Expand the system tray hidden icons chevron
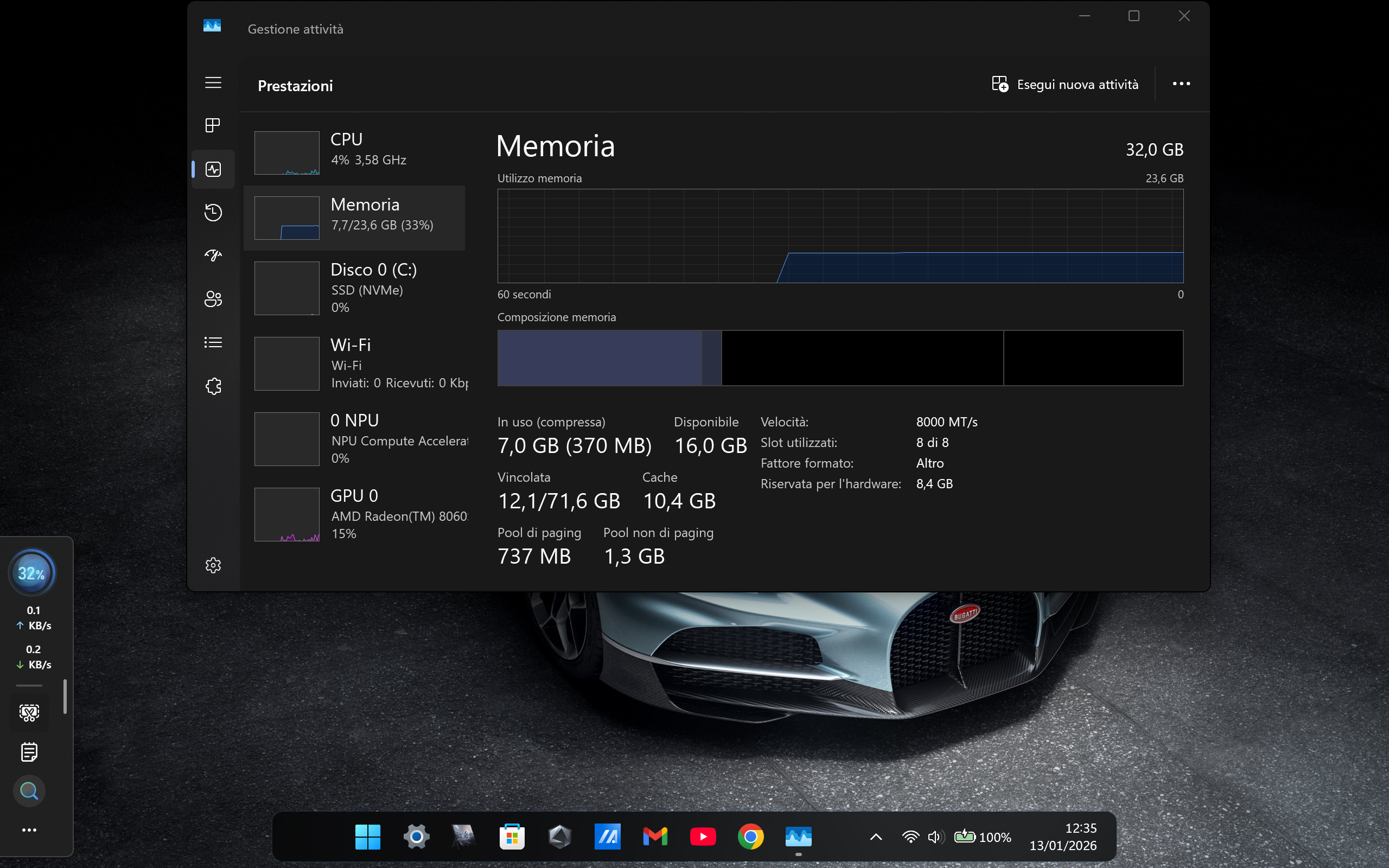The height and width of the screenshot is (868, 1389). (876, 837)
